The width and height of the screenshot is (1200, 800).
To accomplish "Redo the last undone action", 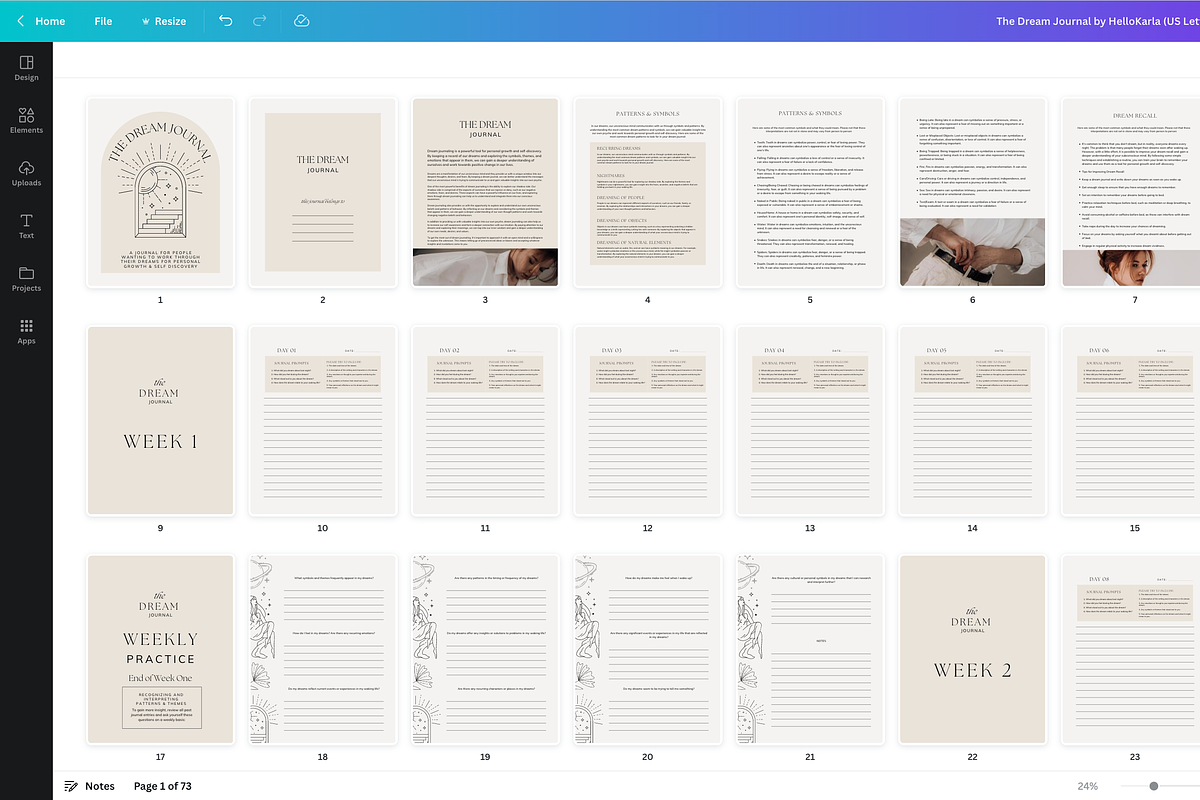I will click(260, 21).
